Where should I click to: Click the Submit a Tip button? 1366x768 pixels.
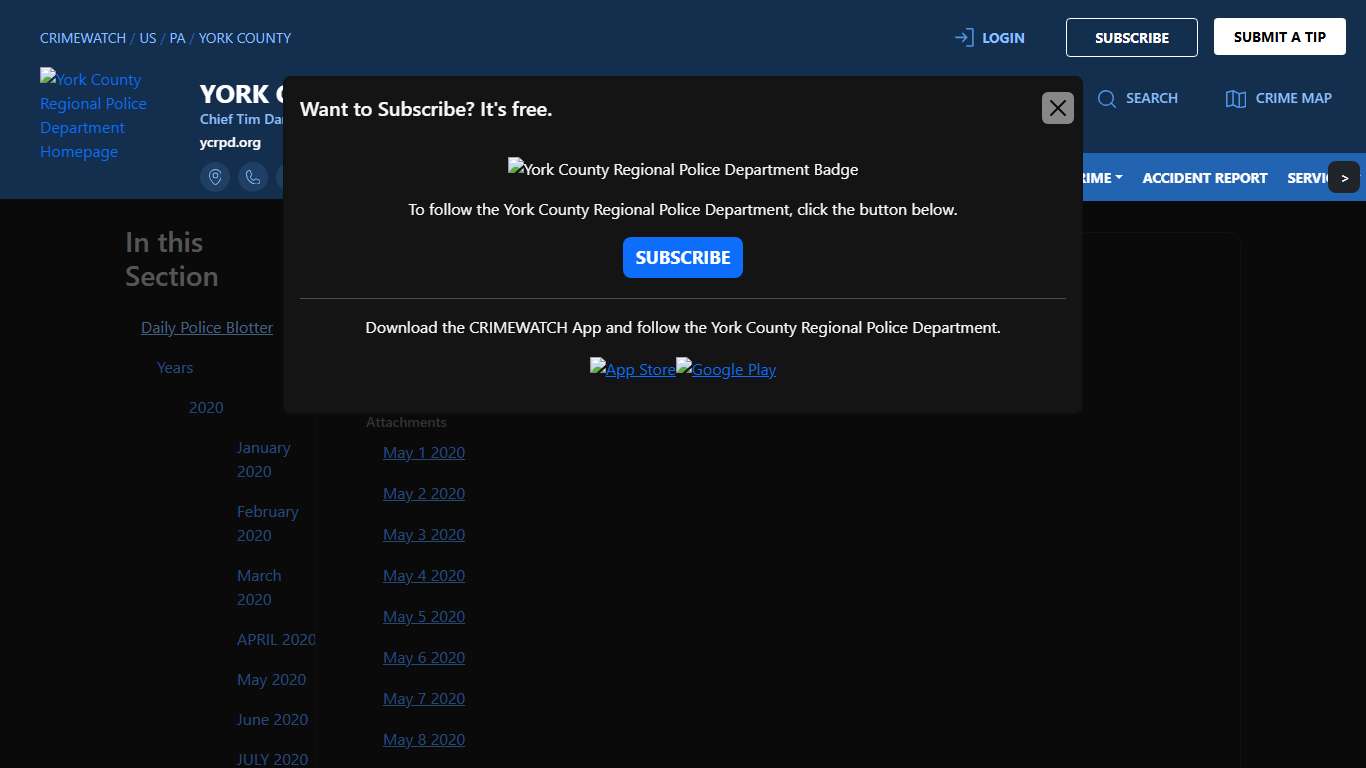(x=1279, y=37)
